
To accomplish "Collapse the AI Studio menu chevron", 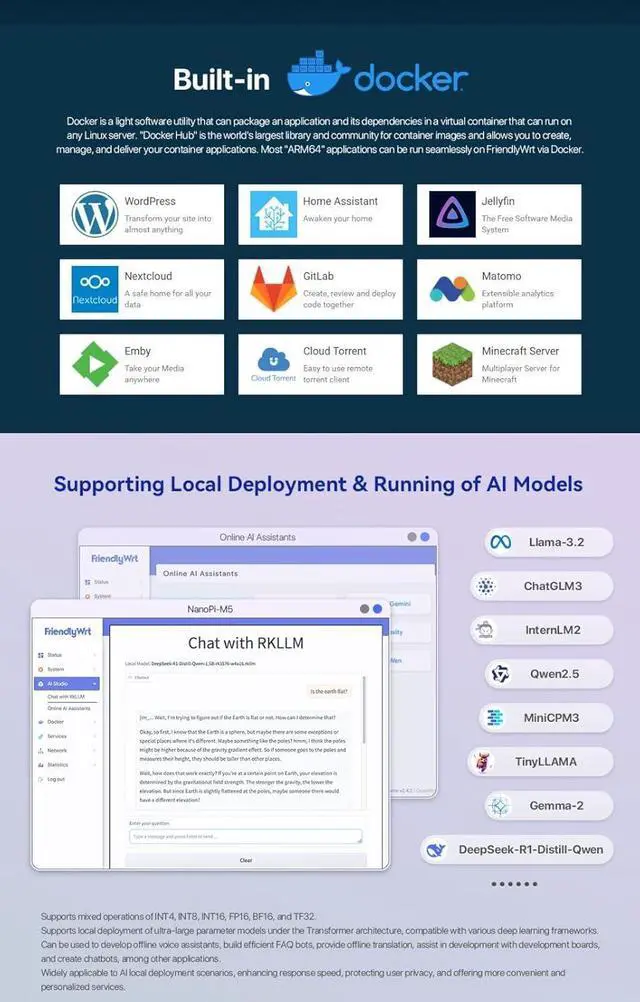I will pos(95,684).
